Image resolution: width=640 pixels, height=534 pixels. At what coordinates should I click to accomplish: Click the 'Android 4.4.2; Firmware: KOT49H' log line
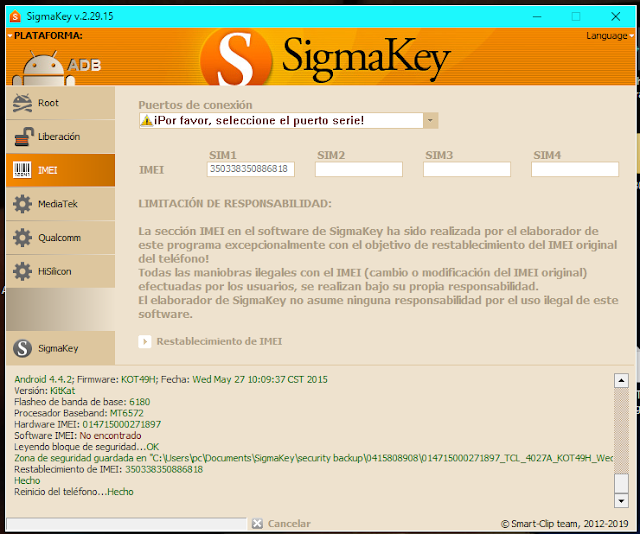(171, 380)
